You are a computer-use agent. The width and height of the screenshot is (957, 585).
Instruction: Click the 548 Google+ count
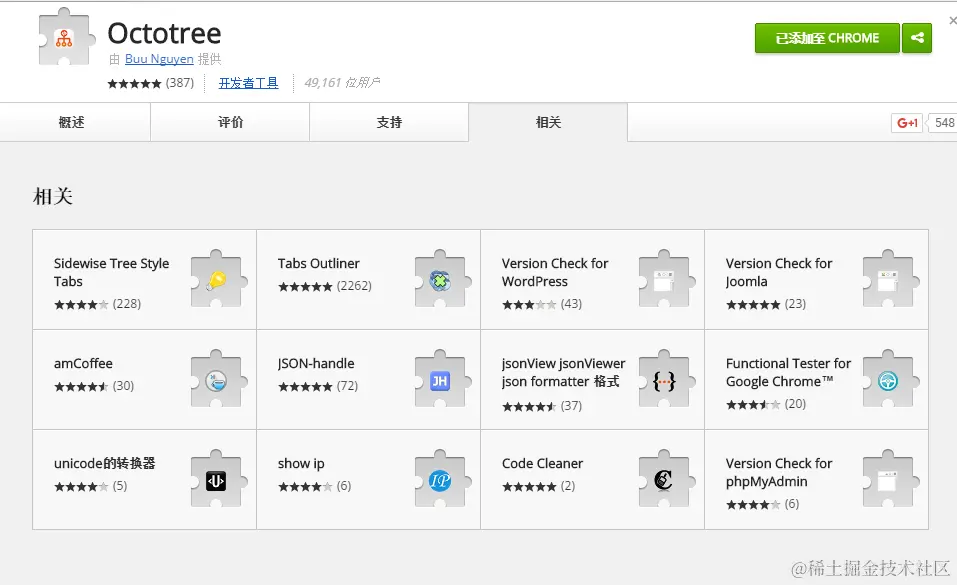(x=943, y=123)
